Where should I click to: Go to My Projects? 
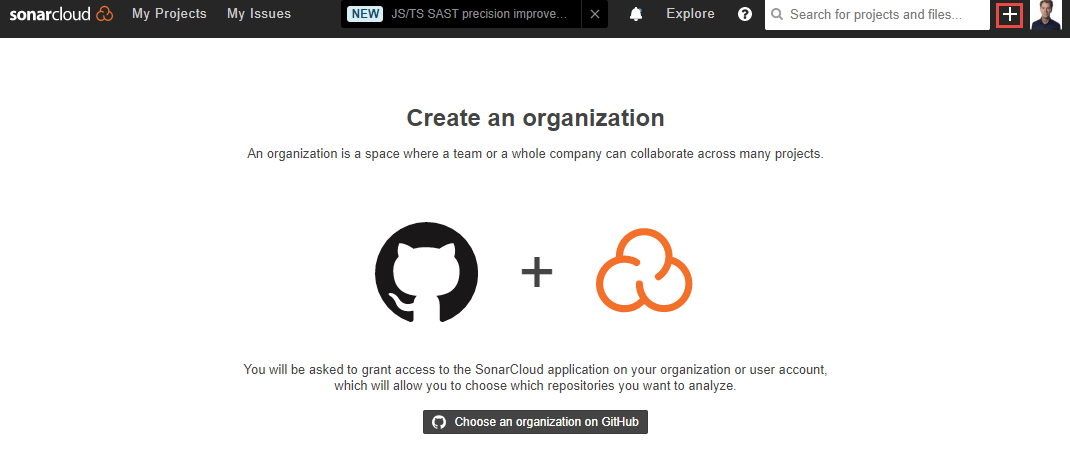point(169,14)
